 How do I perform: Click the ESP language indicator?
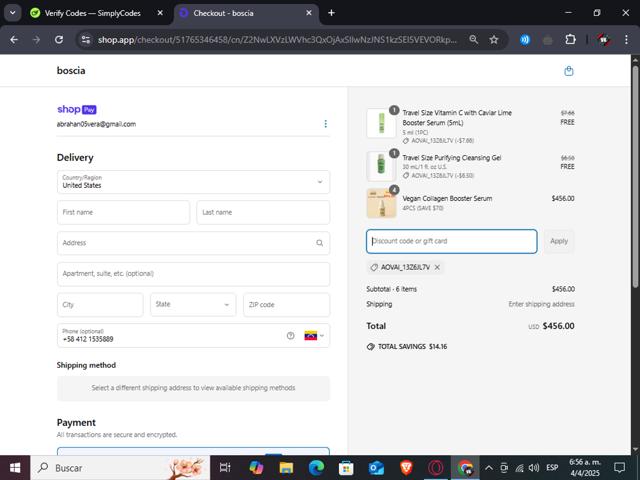coord(552,468)
